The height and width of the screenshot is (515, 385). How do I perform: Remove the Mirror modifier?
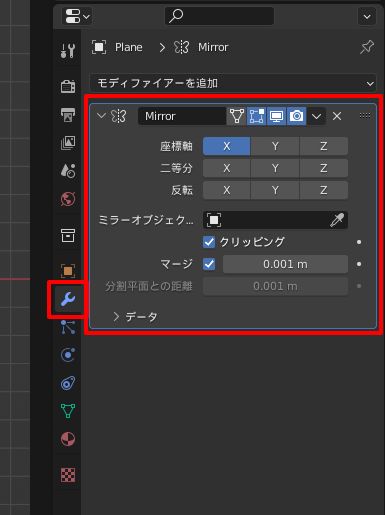[x=337, y=116]
